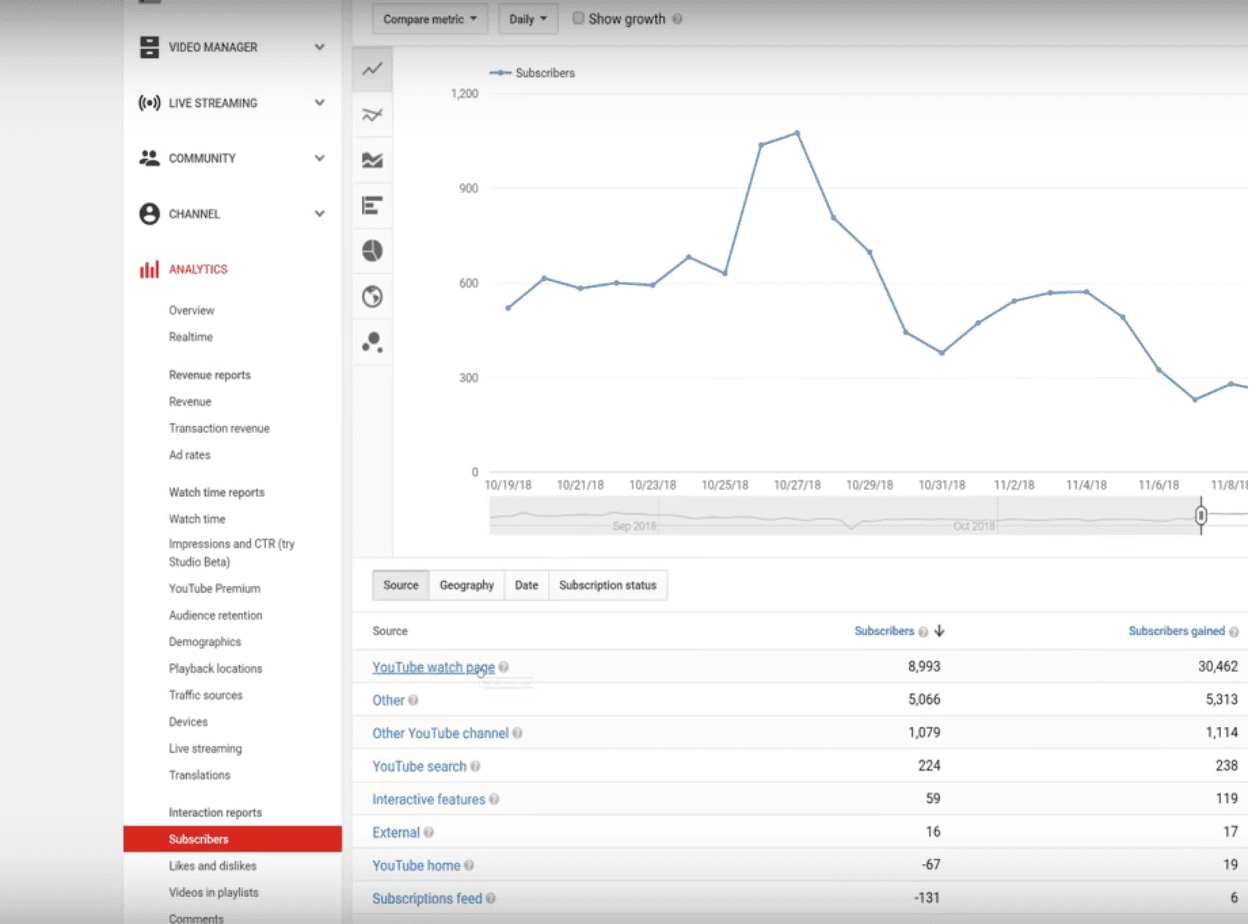The image size is (1250, 924).
Task: Open Other YouTube channel source link
Action: click(440, 733)
